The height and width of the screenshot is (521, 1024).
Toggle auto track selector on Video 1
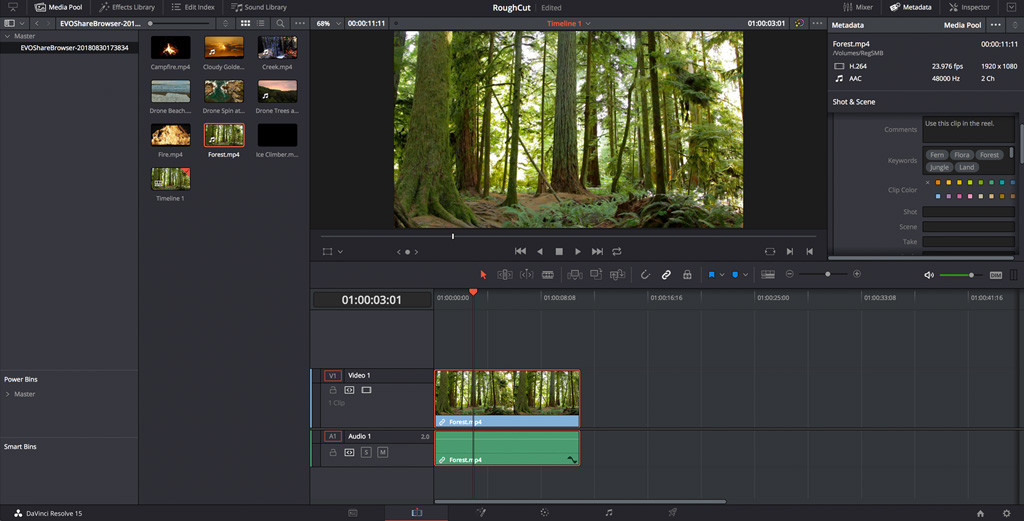tap(349, 390)
